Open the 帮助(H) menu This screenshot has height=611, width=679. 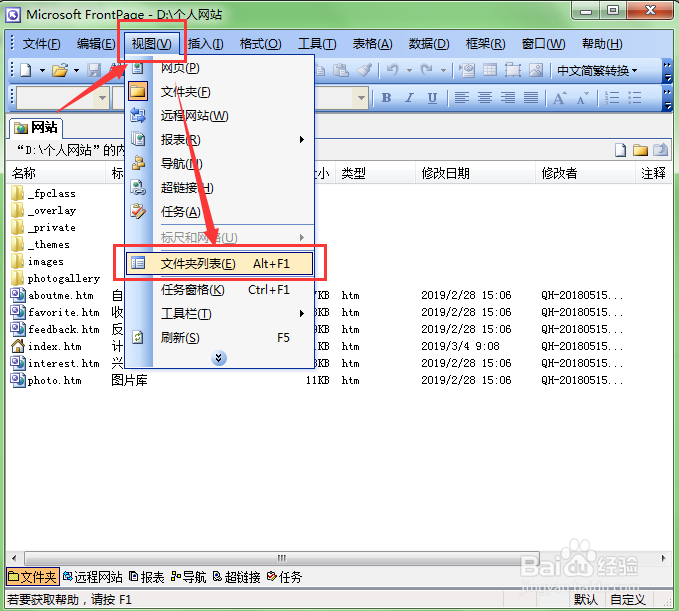[602, 44]
